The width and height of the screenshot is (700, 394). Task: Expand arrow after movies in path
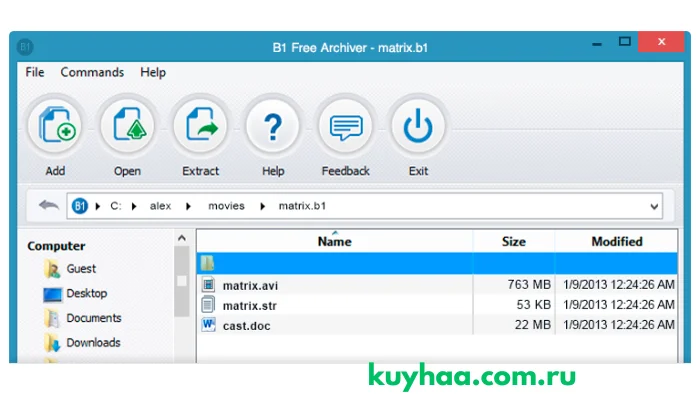[x=262, y=206]
